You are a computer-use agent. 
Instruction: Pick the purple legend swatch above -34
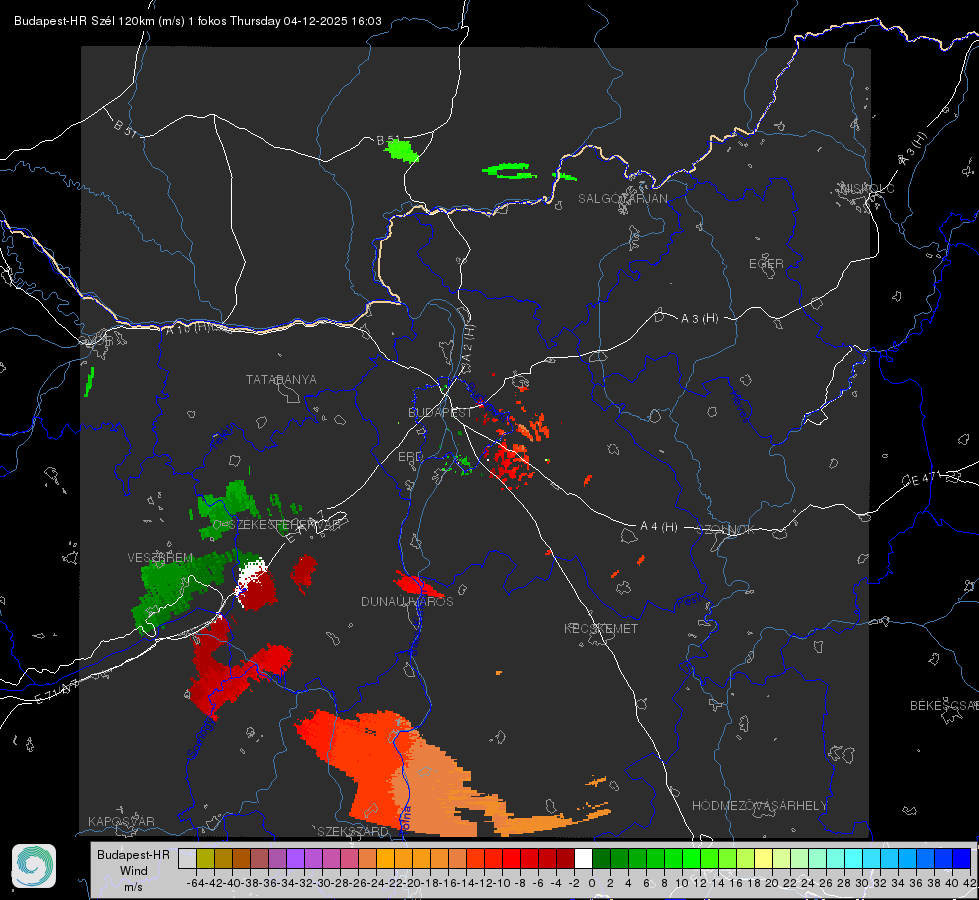tap(295, 858)
